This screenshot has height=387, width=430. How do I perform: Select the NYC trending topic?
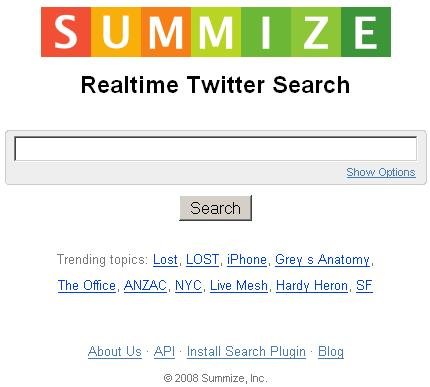(x=188, y=286)
